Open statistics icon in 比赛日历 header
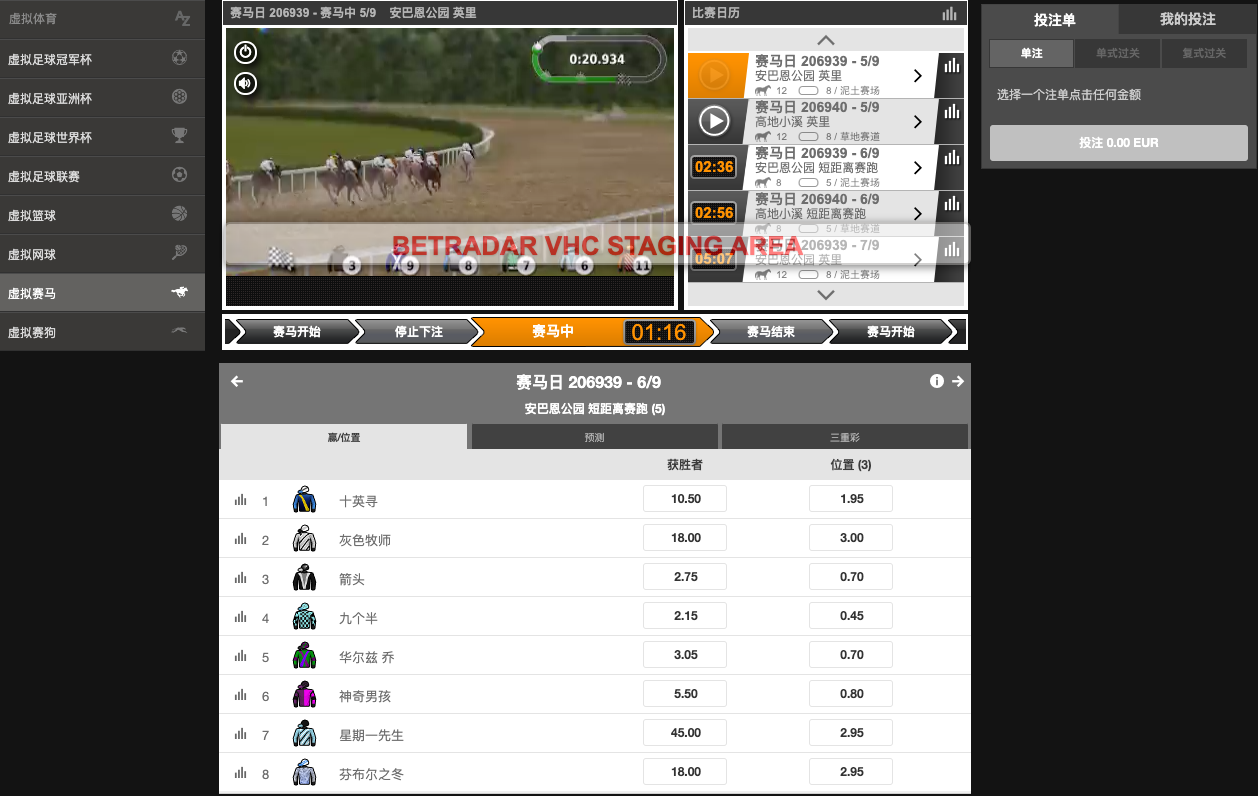This screenshot has height=796, width=1258. [x=949, y=14]
